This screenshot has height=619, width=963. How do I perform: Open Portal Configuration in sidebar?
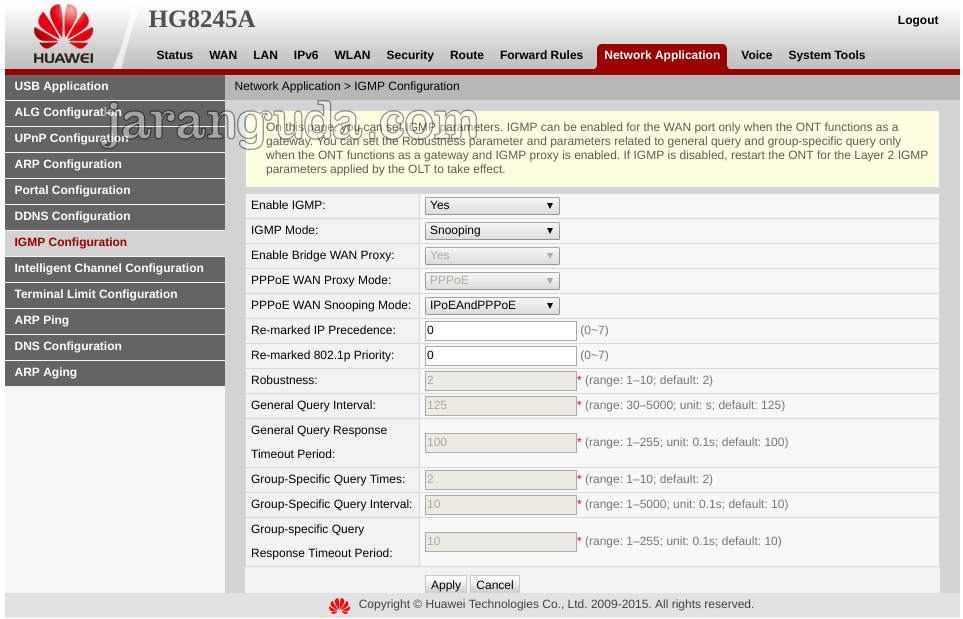point(115,190)
